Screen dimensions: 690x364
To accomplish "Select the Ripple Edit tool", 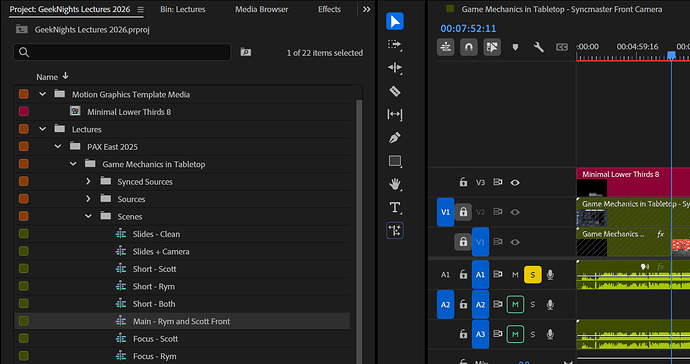I will pyautogui.click(x=395, y=68).
